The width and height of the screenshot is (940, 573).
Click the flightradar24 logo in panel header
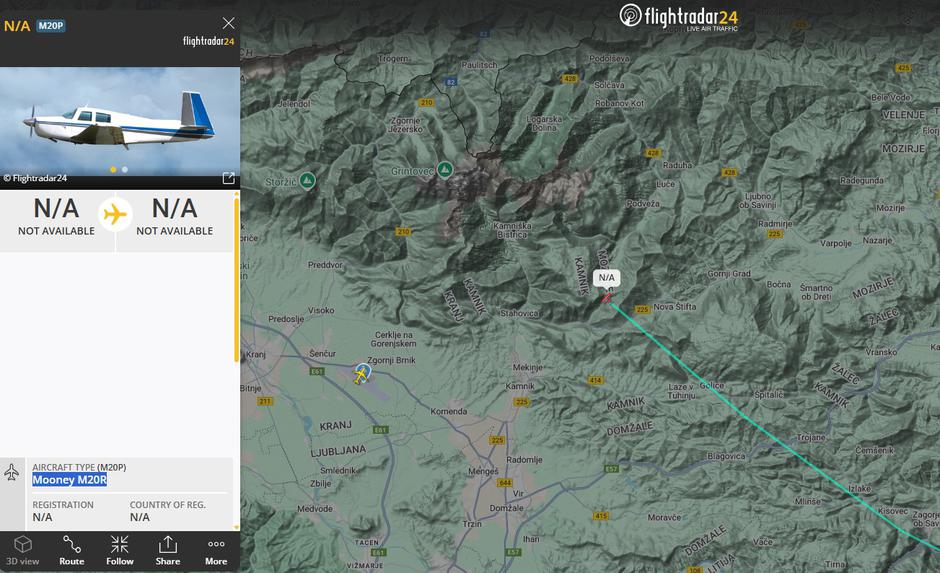(208, 41)
